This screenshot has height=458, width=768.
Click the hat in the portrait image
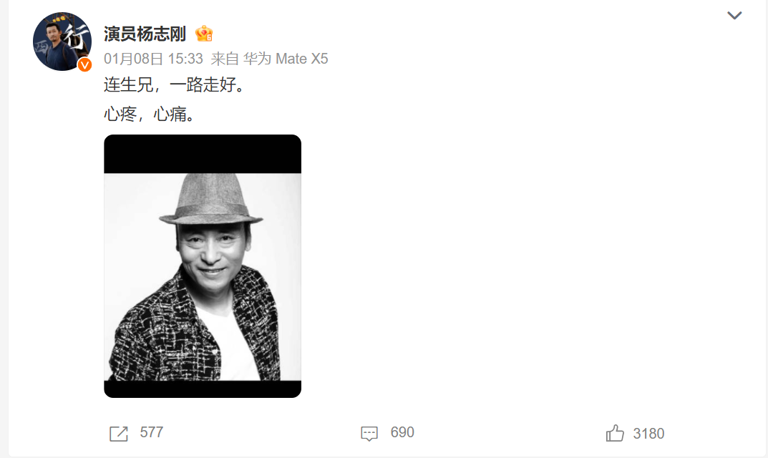tap(211, 200)
